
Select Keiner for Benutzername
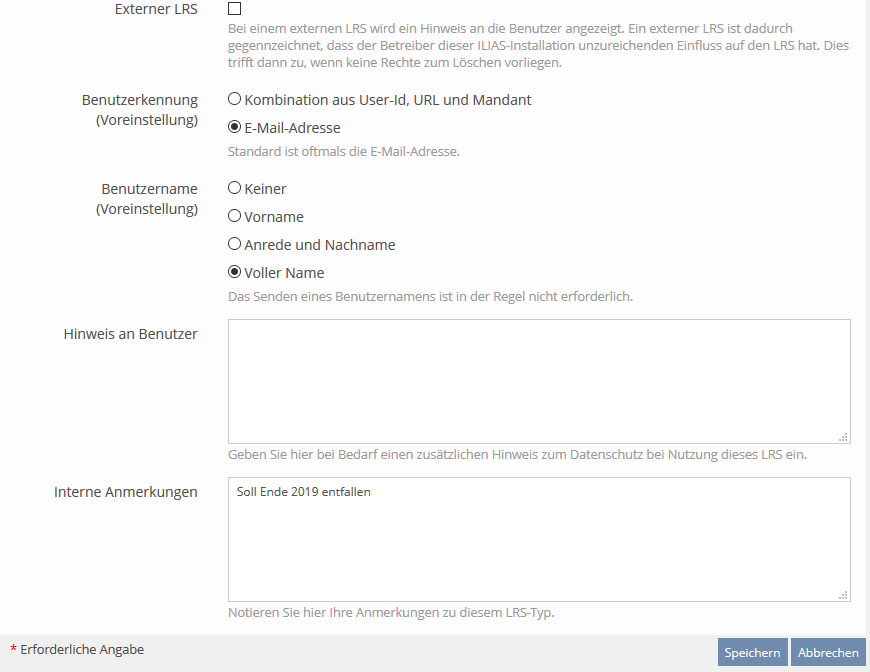[235, 188]
